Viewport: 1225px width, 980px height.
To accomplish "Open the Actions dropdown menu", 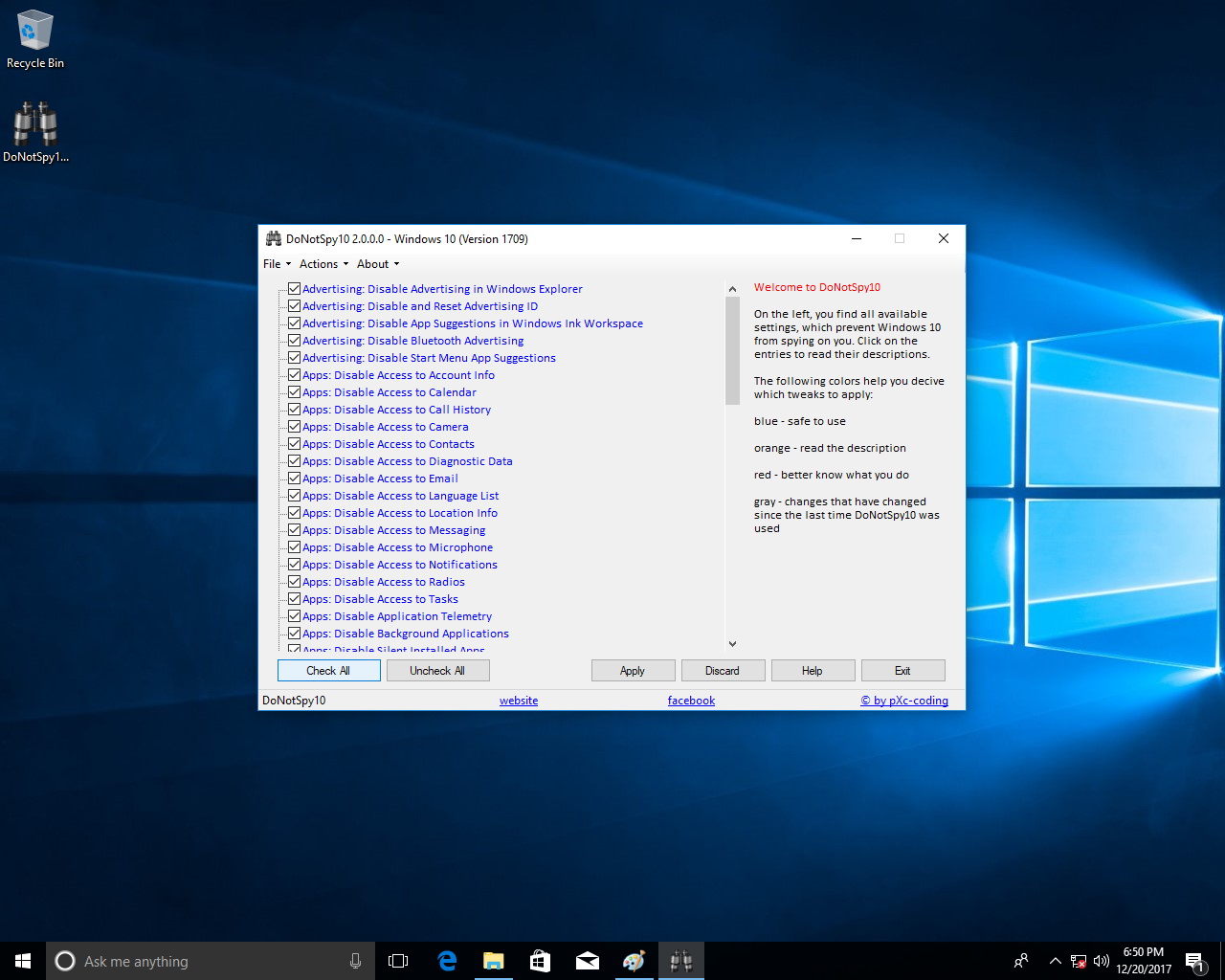I will [323, 264].
